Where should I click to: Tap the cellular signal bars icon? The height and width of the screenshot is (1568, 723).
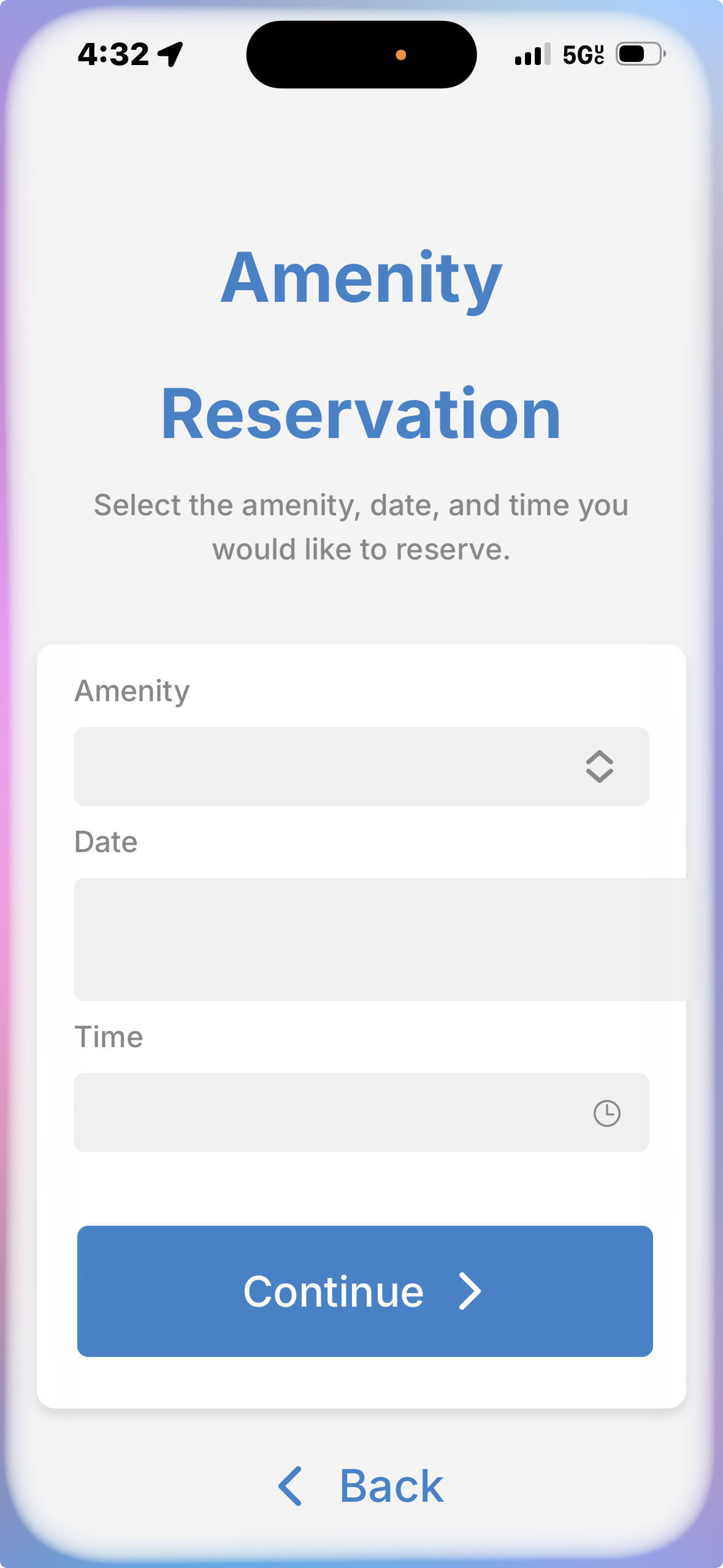coord(532,55)
